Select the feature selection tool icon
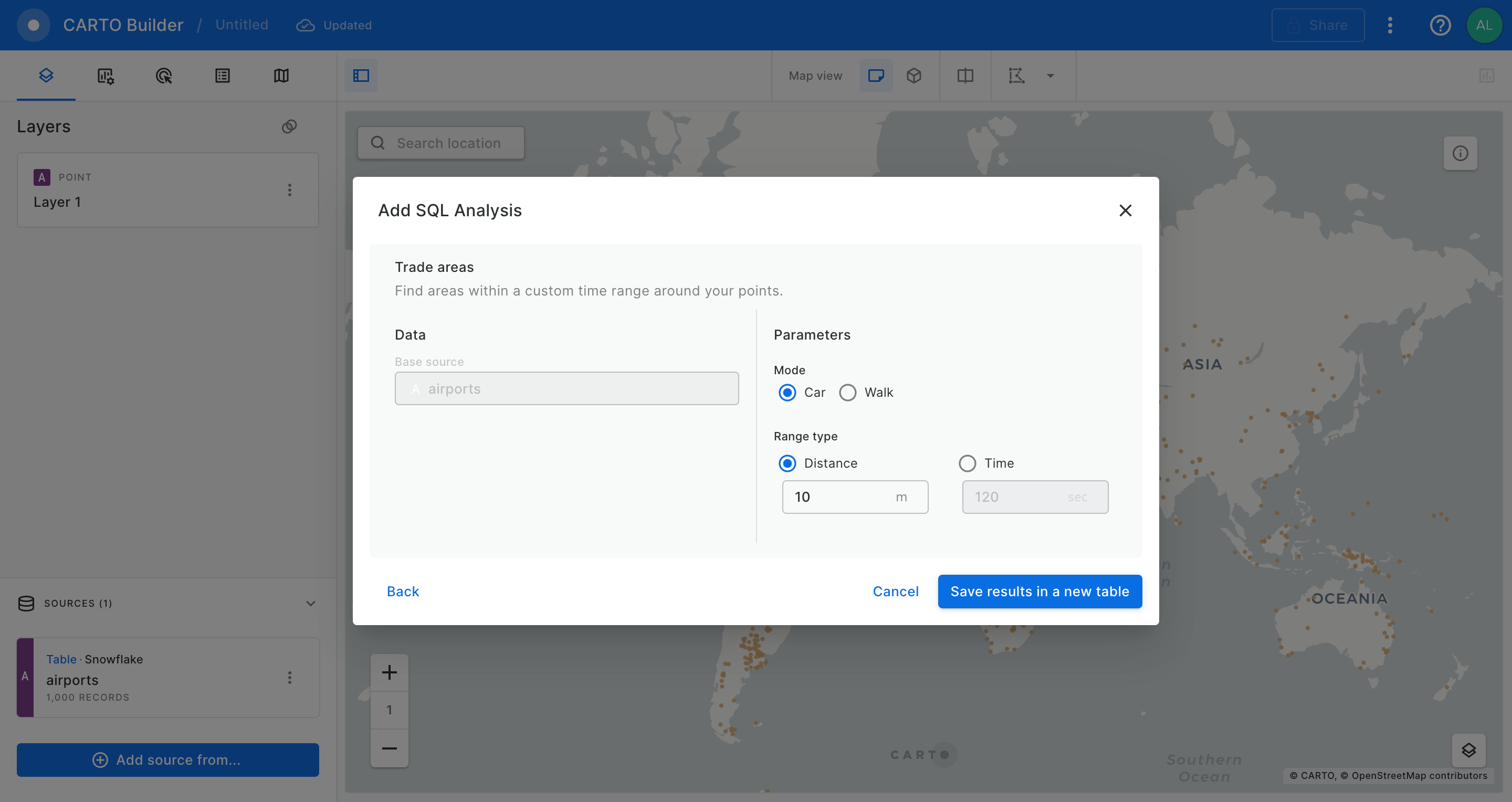 pyautogui.click(x=1016, y=76)
